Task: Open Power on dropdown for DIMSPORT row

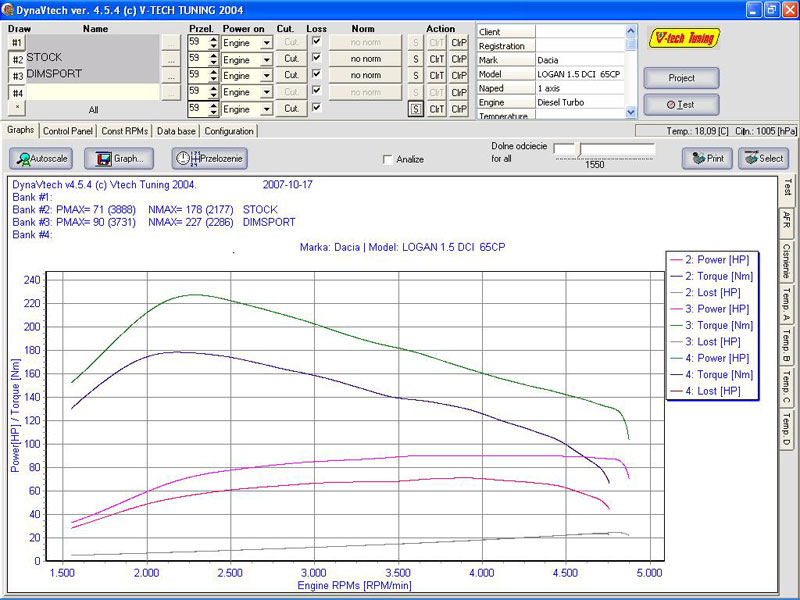Action: 266,76
